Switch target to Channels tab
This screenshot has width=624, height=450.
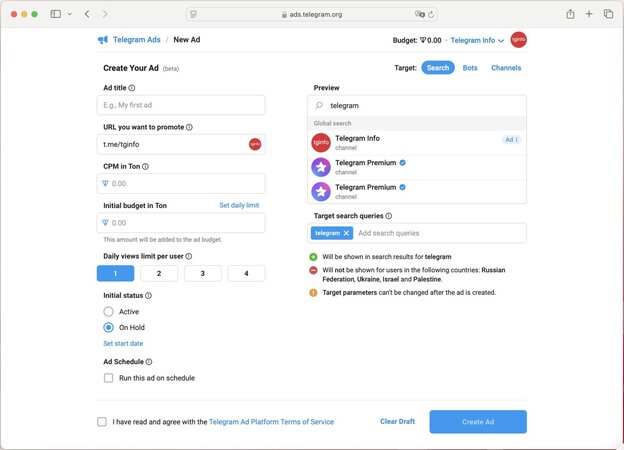[505, 68]
